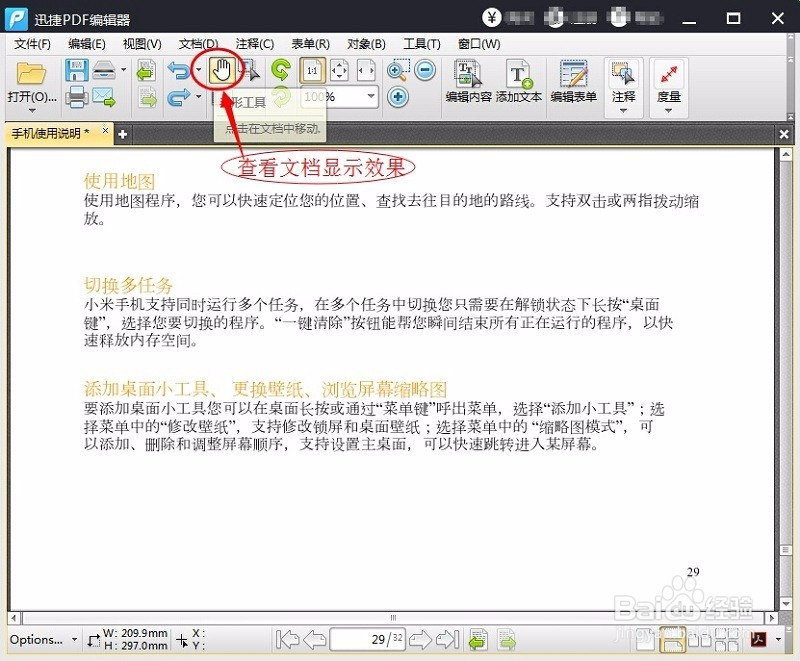Go to previous view, upper green arrow page icon
This screenshot has width=800, height=661.
coord(147,70)
